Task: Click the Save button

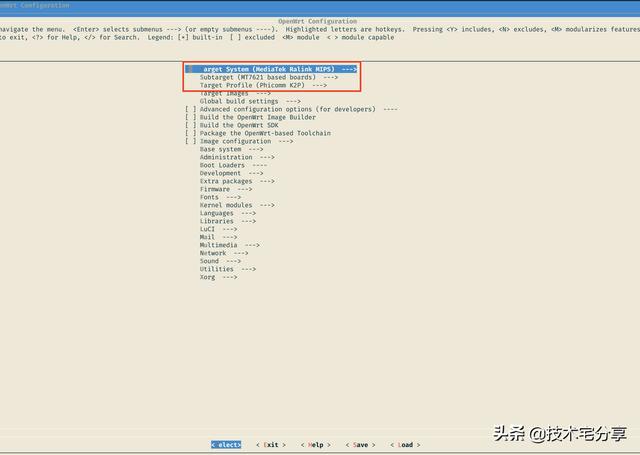Action: tap(360, 445)
